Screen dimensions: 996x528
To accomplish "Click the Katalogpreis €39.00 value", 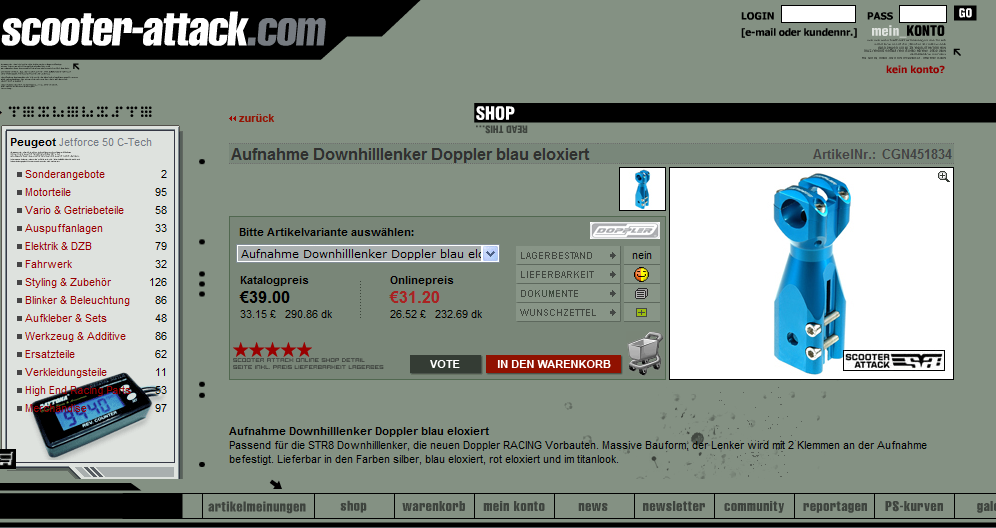I will point(265,297).
